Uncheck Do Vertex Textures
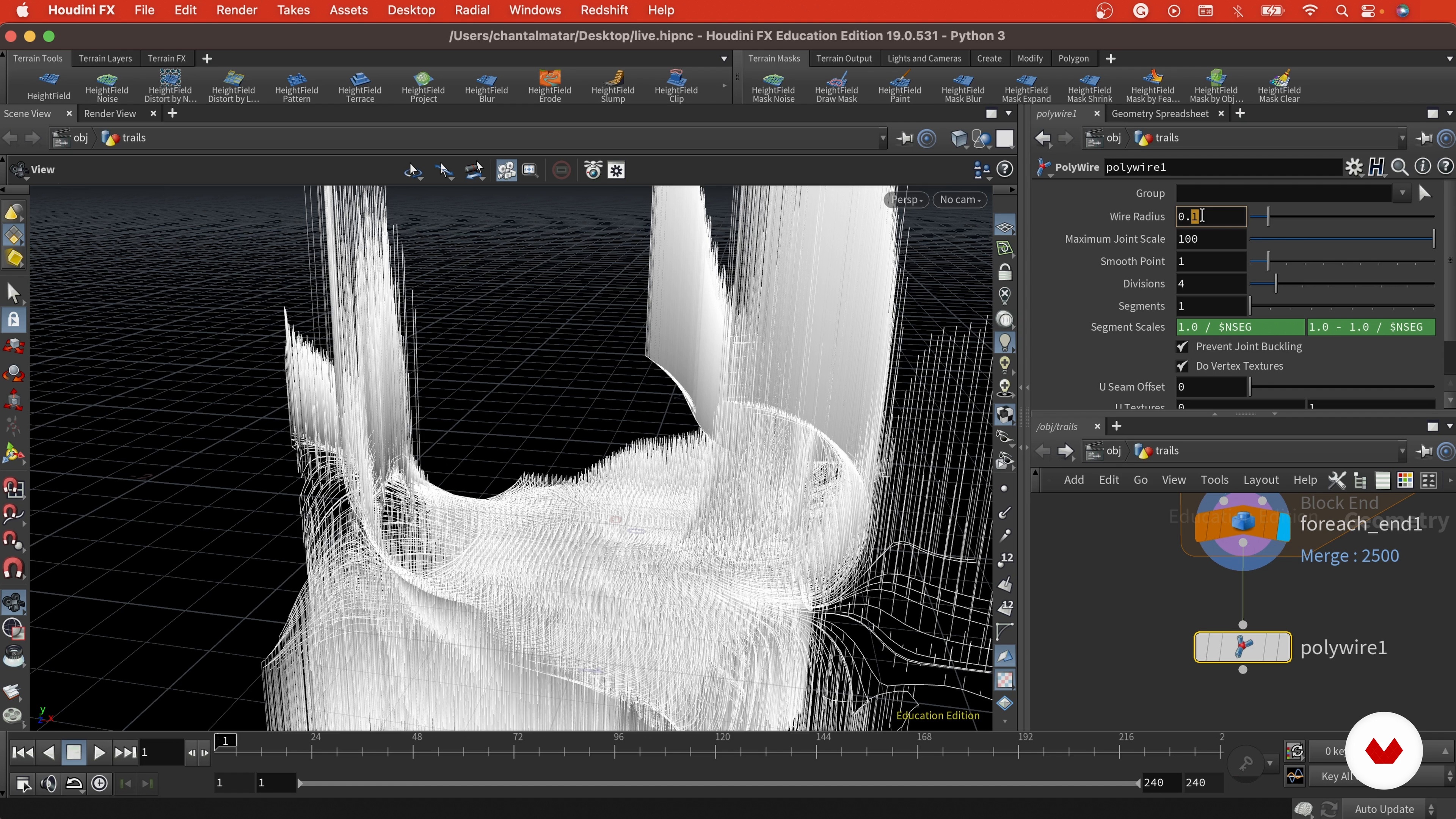Screen dimensions: 1456x819 point(1183,366)
